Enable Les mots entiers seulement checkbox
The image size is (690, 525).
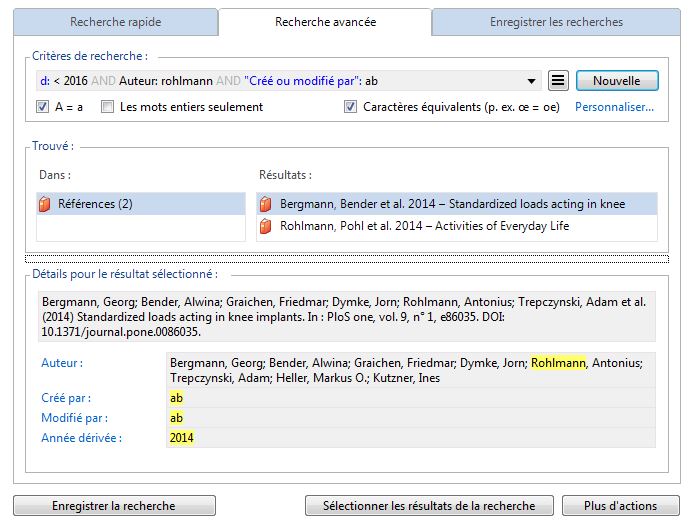click(x=107, y=107)
